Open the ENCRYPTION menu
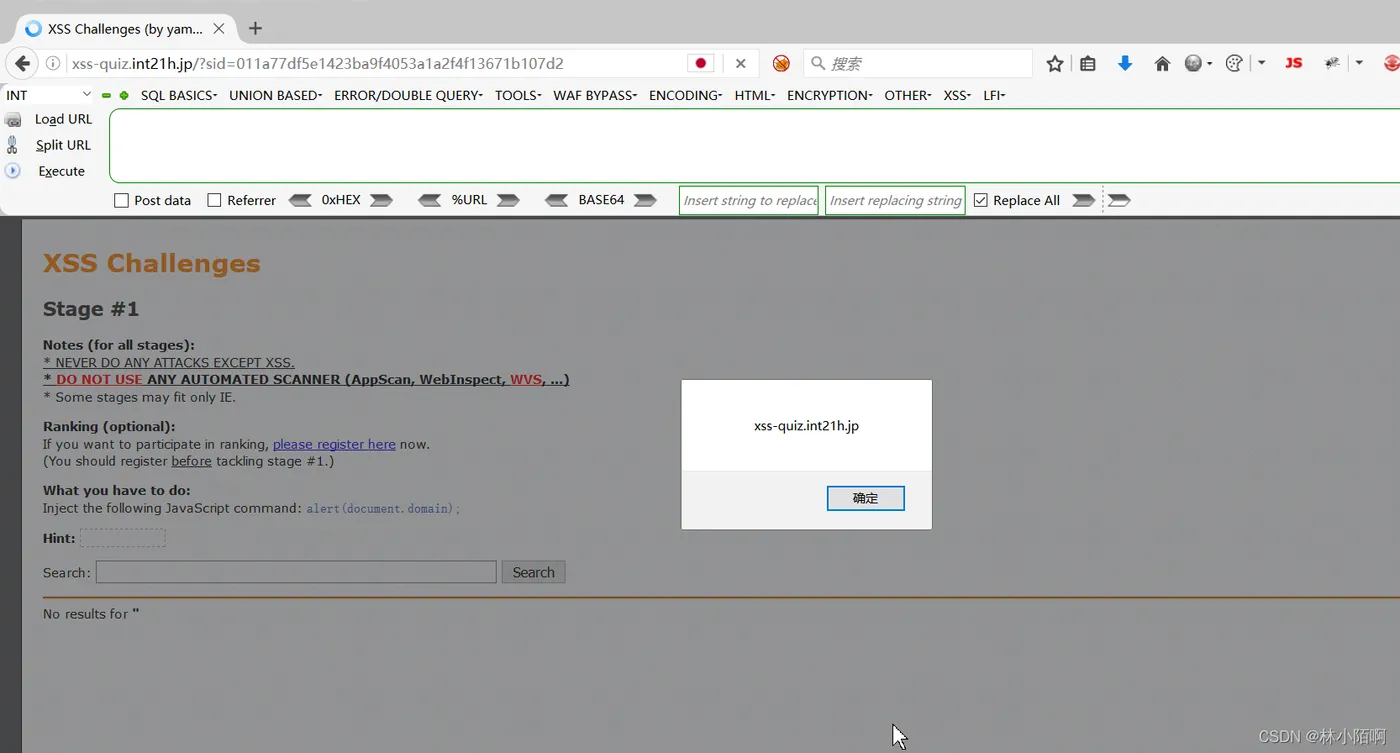The width and height of the screenshot is (1400, 753). pyautogui.click(x=830, y=95)
